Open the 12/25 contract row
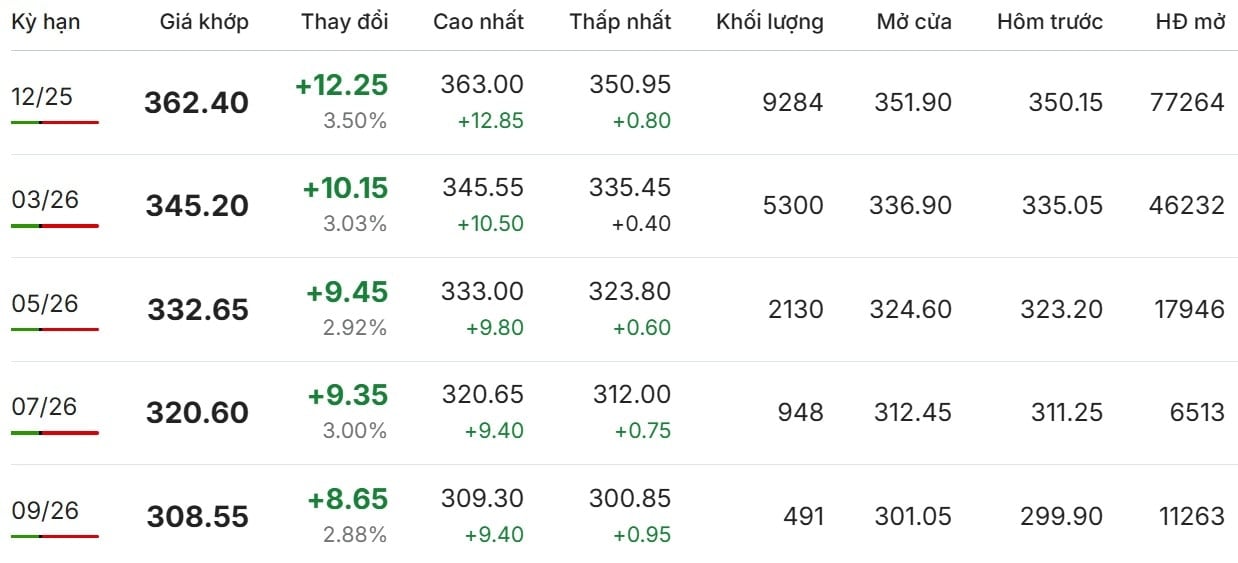 (42, 97)
